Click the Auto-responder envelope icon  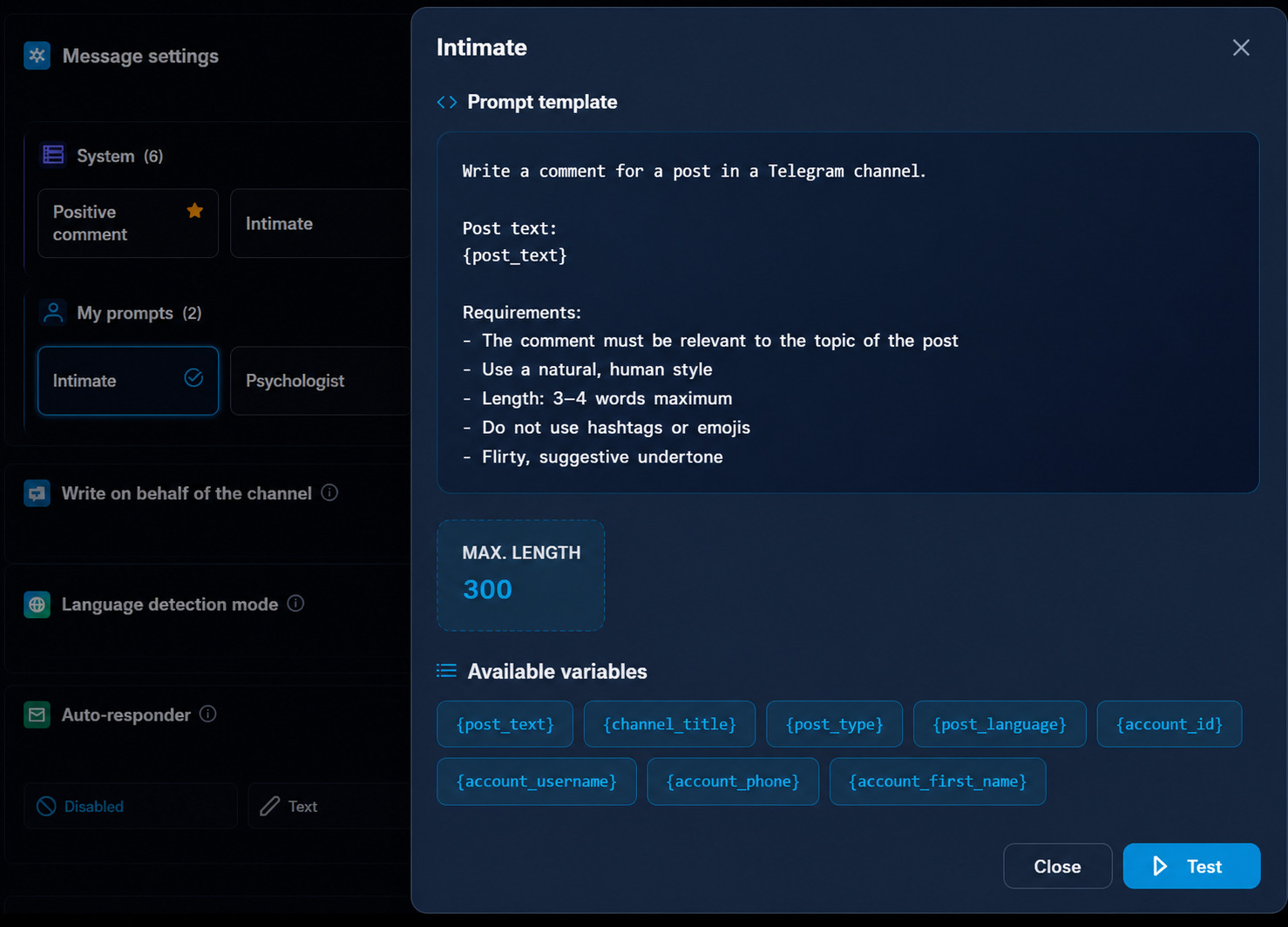[37, 714]
